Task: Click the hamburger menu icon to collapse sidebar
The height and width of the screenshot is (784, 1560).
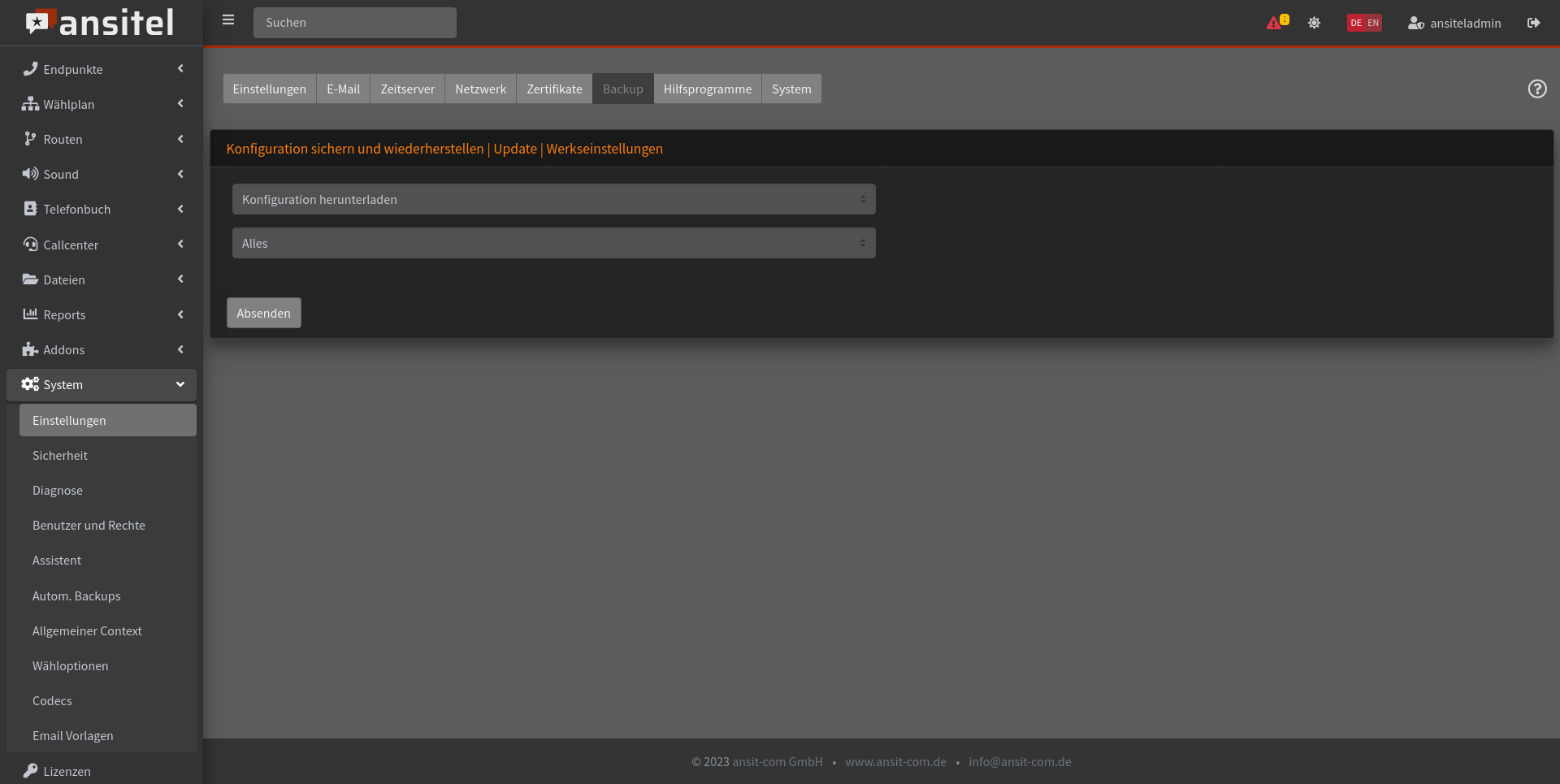Action: point(228,20)
